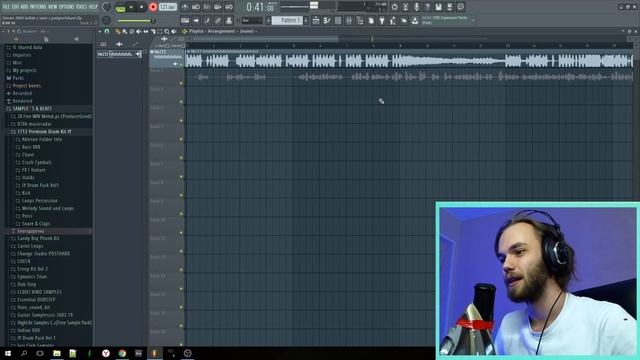This screenshot has width=640, height=360.
Task: Enable wait for input before recording
Action: pos(196,7)
